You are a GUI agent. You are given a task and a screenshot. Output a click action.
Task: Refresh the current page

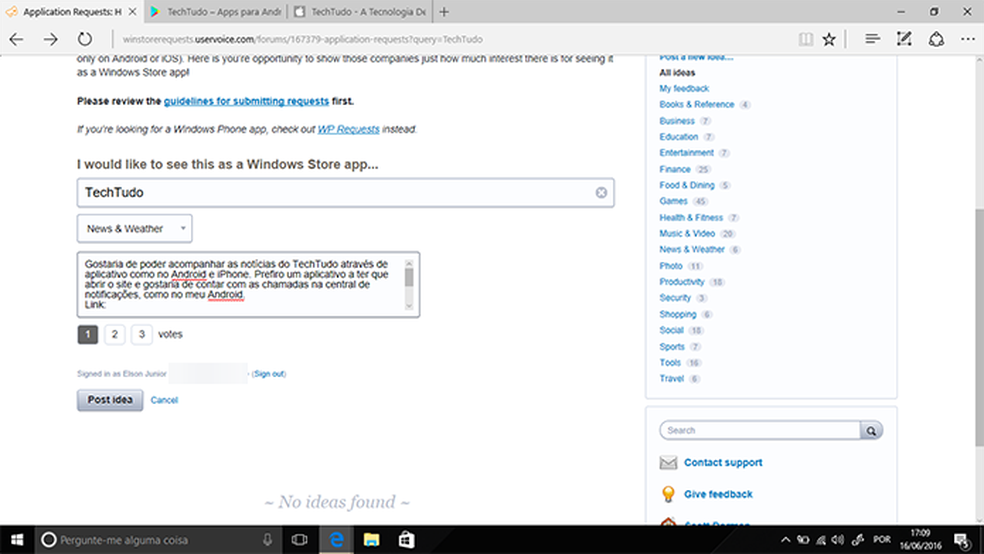[x=85, y=39]
